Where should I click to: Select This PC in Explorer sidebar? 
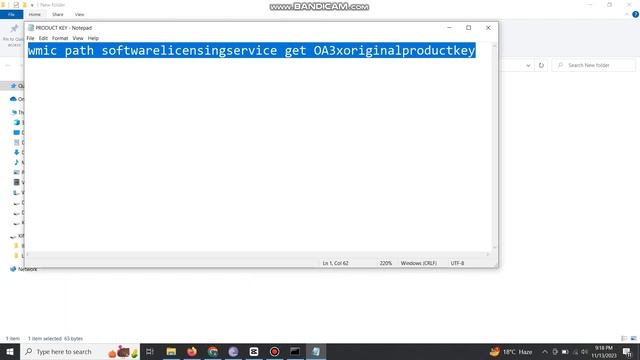coord(15,112)
